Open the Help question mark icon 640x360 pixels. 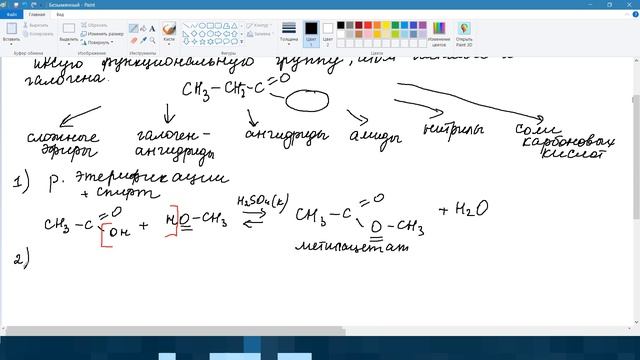tap(636, 14)
